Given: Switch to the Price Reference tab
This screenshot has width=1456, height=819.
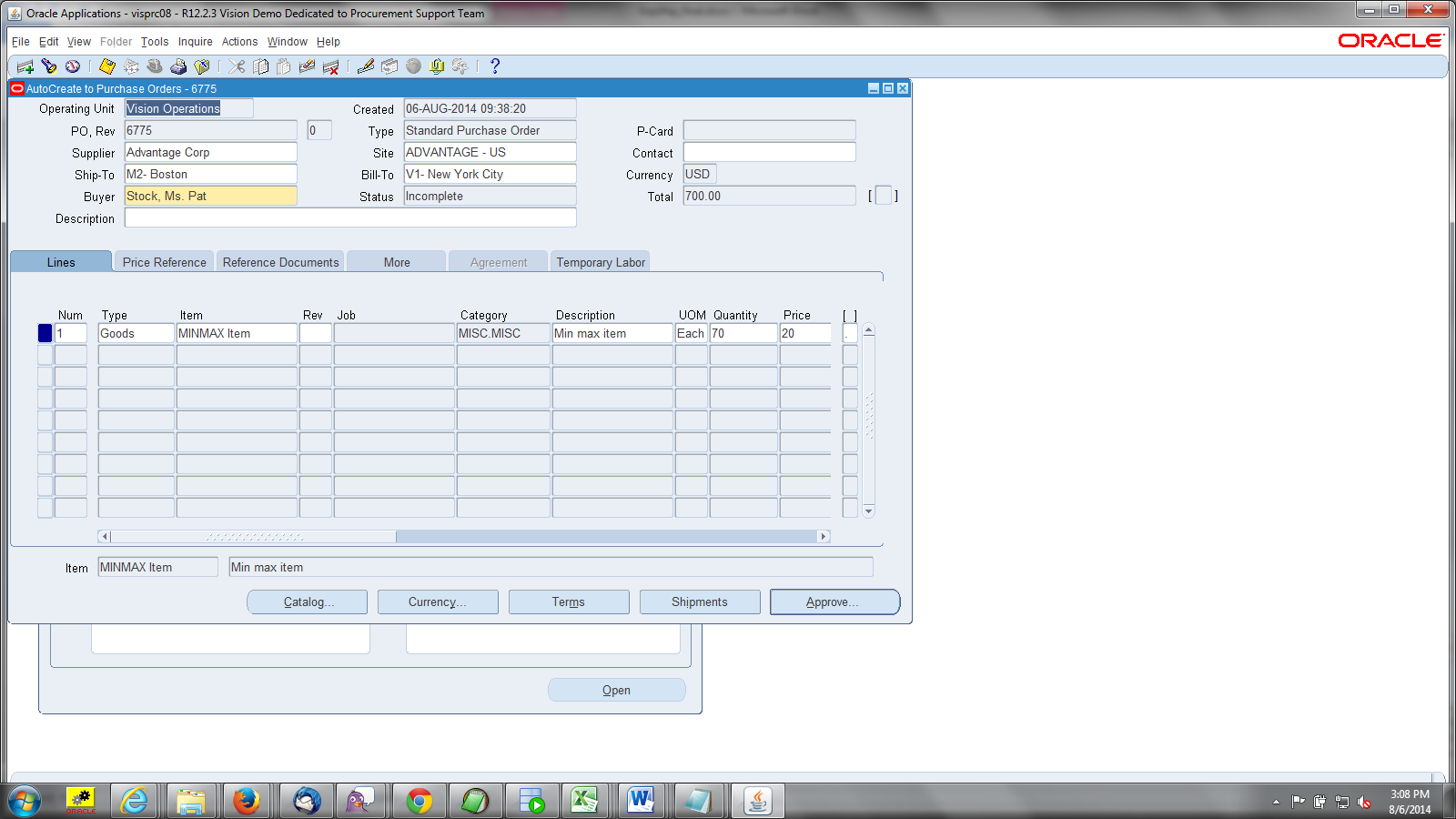Looking at the screenshot, I should (x=165, y=262).
